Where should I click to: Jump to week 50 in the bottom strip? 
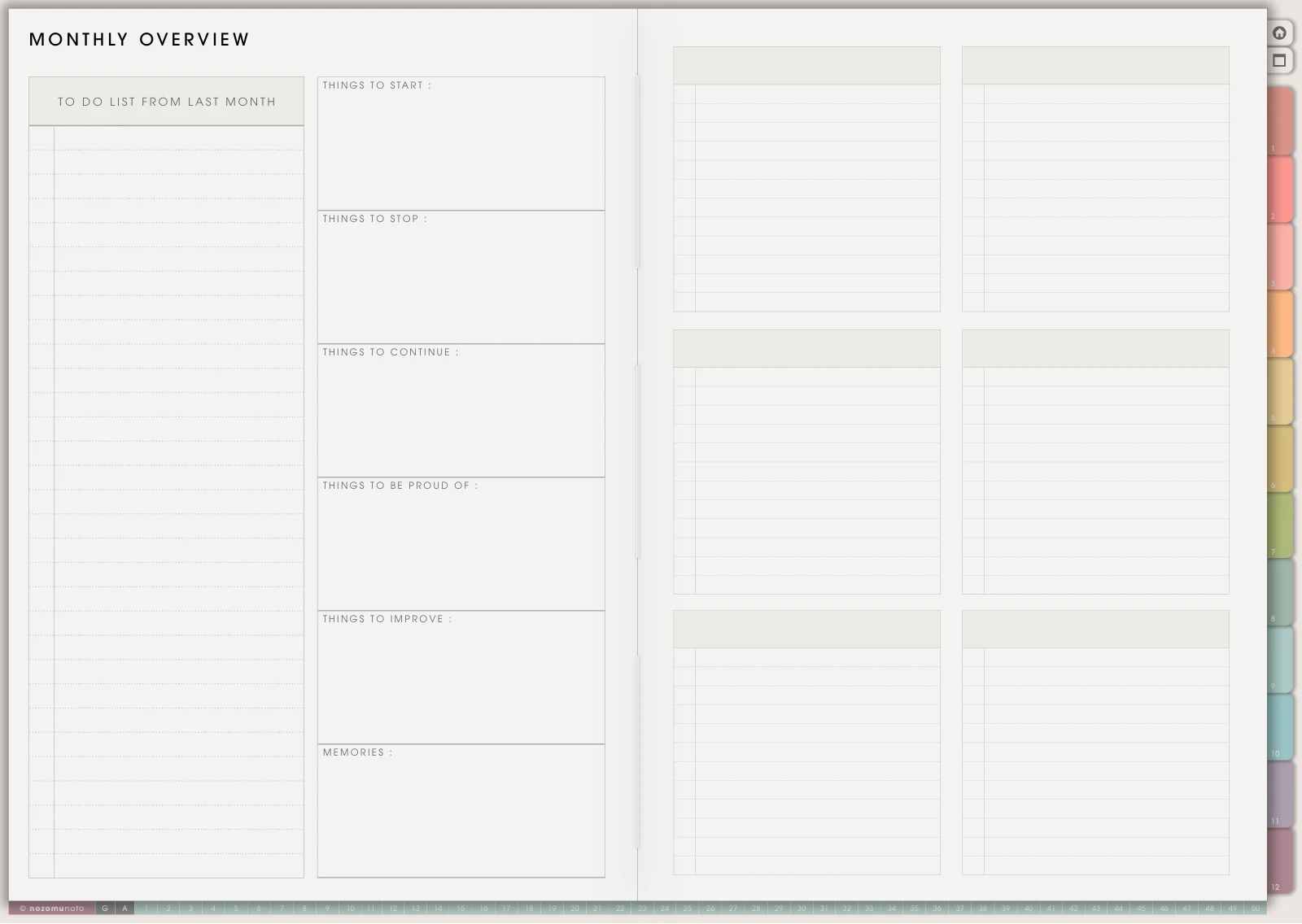click(x=1256, y=909)
